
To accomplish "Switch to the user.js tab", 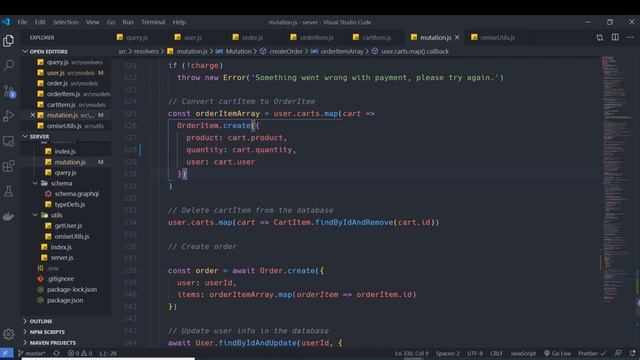I will [x=193, y=38].
